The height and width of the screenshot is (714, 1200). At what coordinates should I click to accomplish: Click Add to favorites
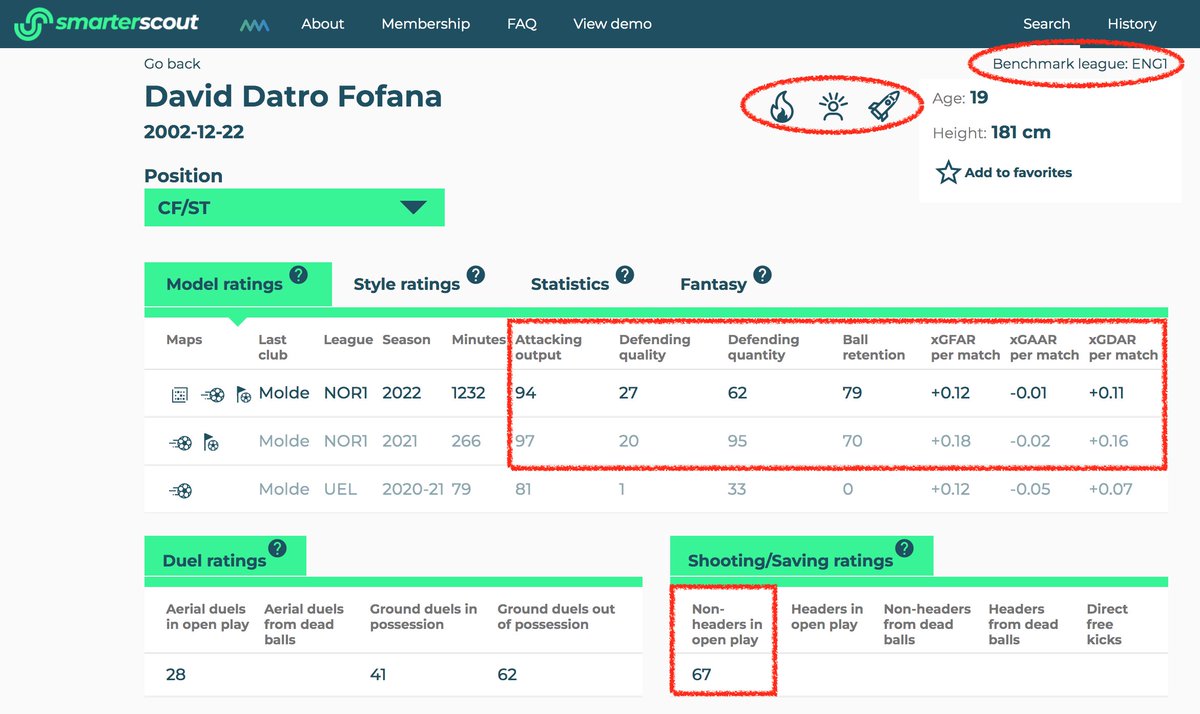pos(1018,172)
